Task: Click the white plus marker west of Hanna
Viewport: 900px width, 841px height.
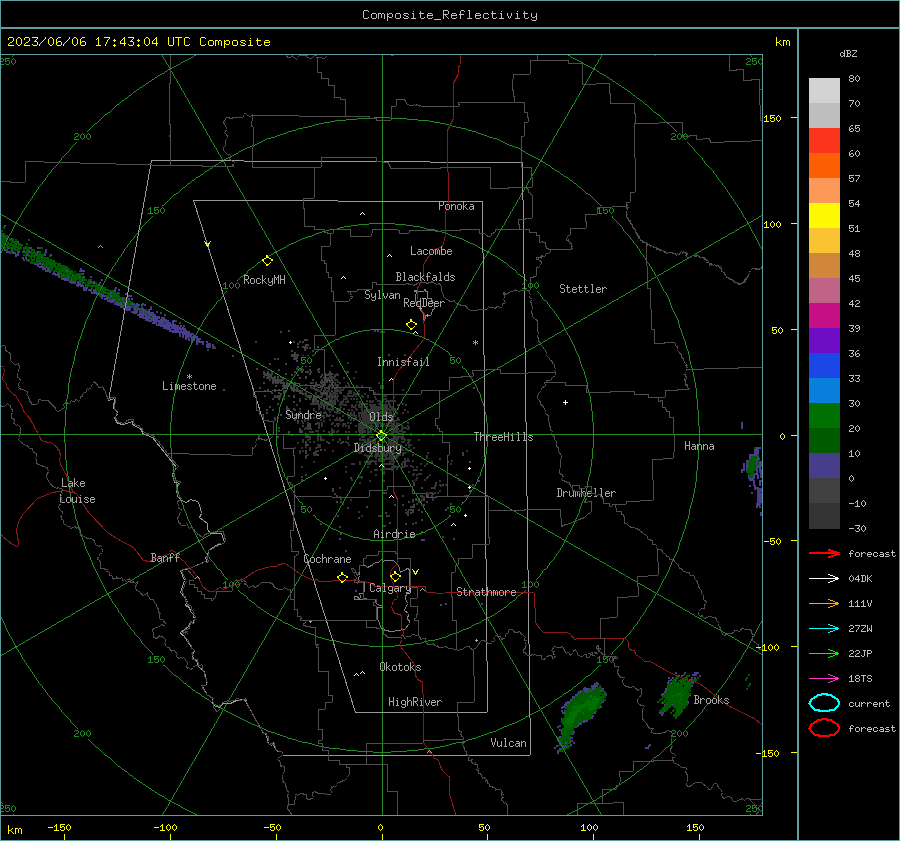Action: point(565,402)
